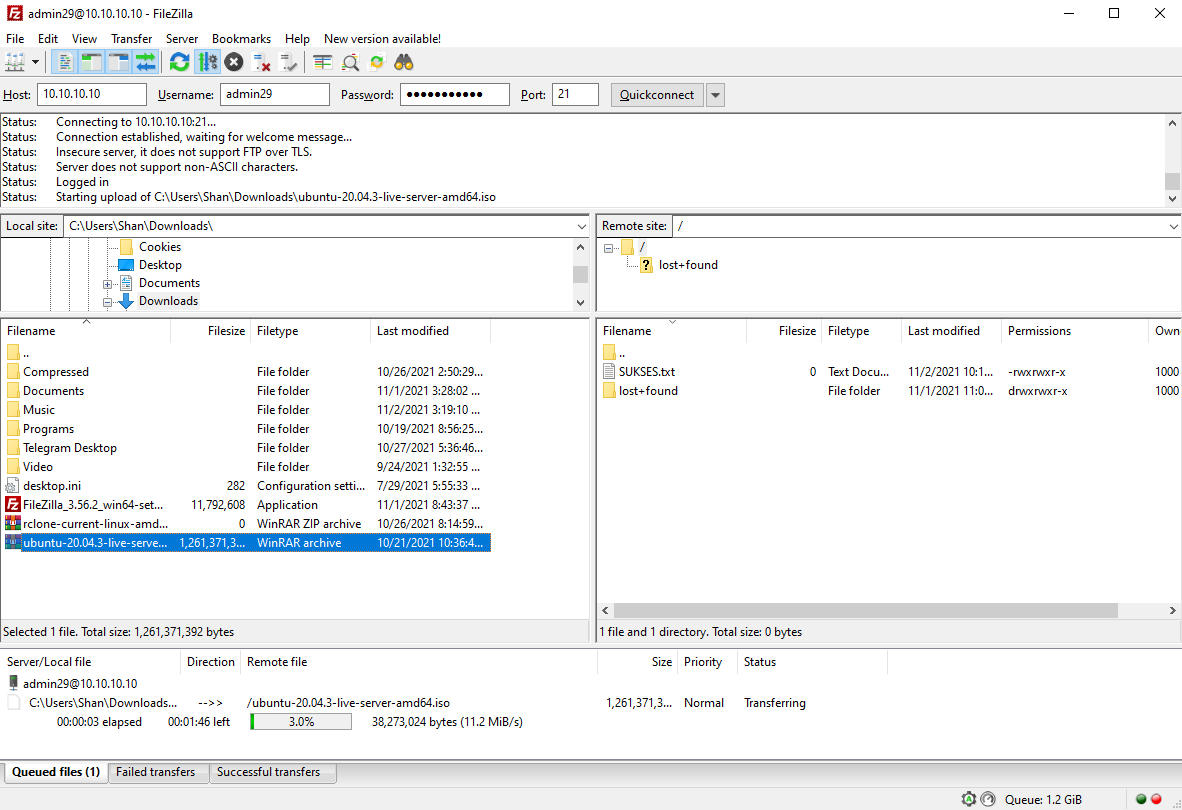1182x810 pixels.
Task: Open Site Manager dropdown arrow
Action: [35, 62]
